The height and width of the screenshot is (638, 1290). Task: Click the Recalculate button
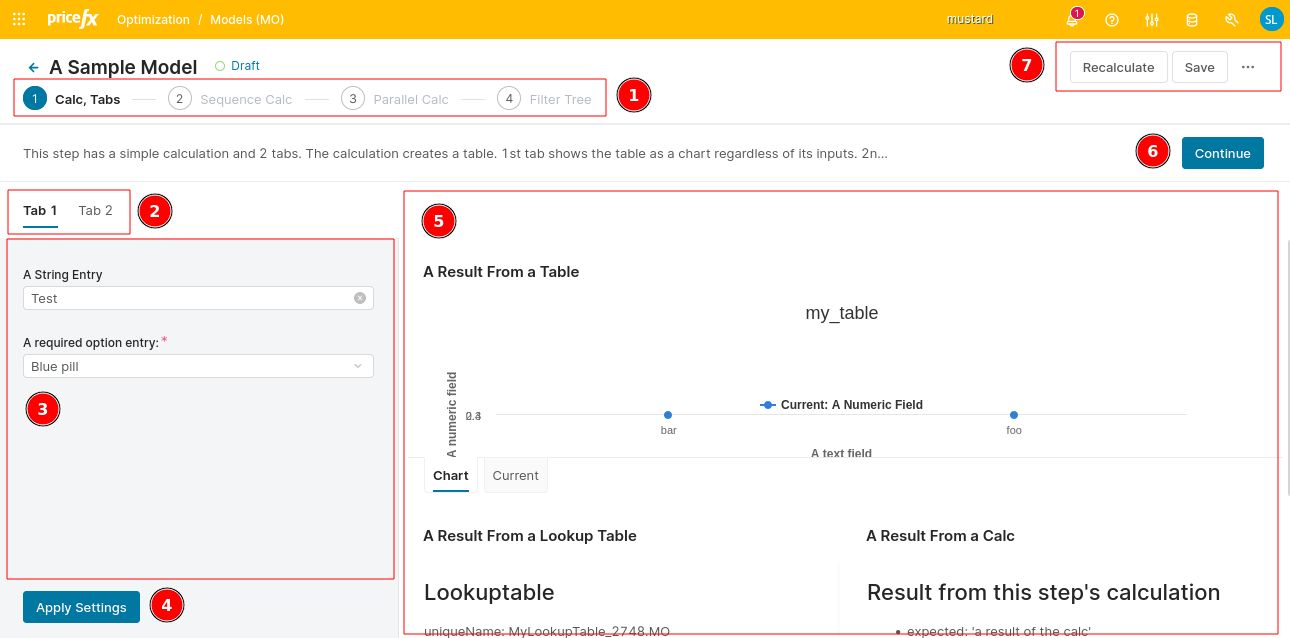tap(1118, 67)
